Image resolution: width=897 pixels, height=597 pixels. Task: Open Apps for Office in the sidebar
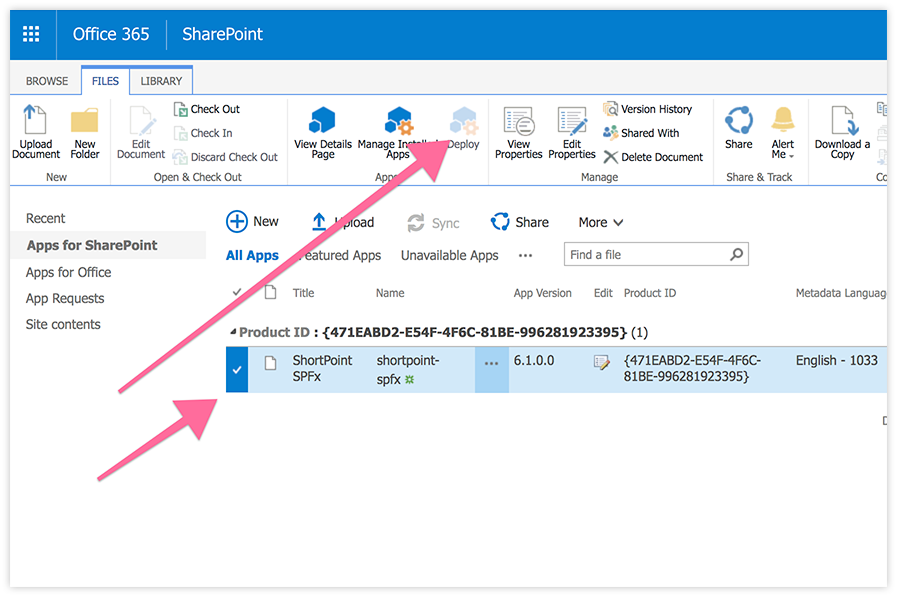pos(68,272)
